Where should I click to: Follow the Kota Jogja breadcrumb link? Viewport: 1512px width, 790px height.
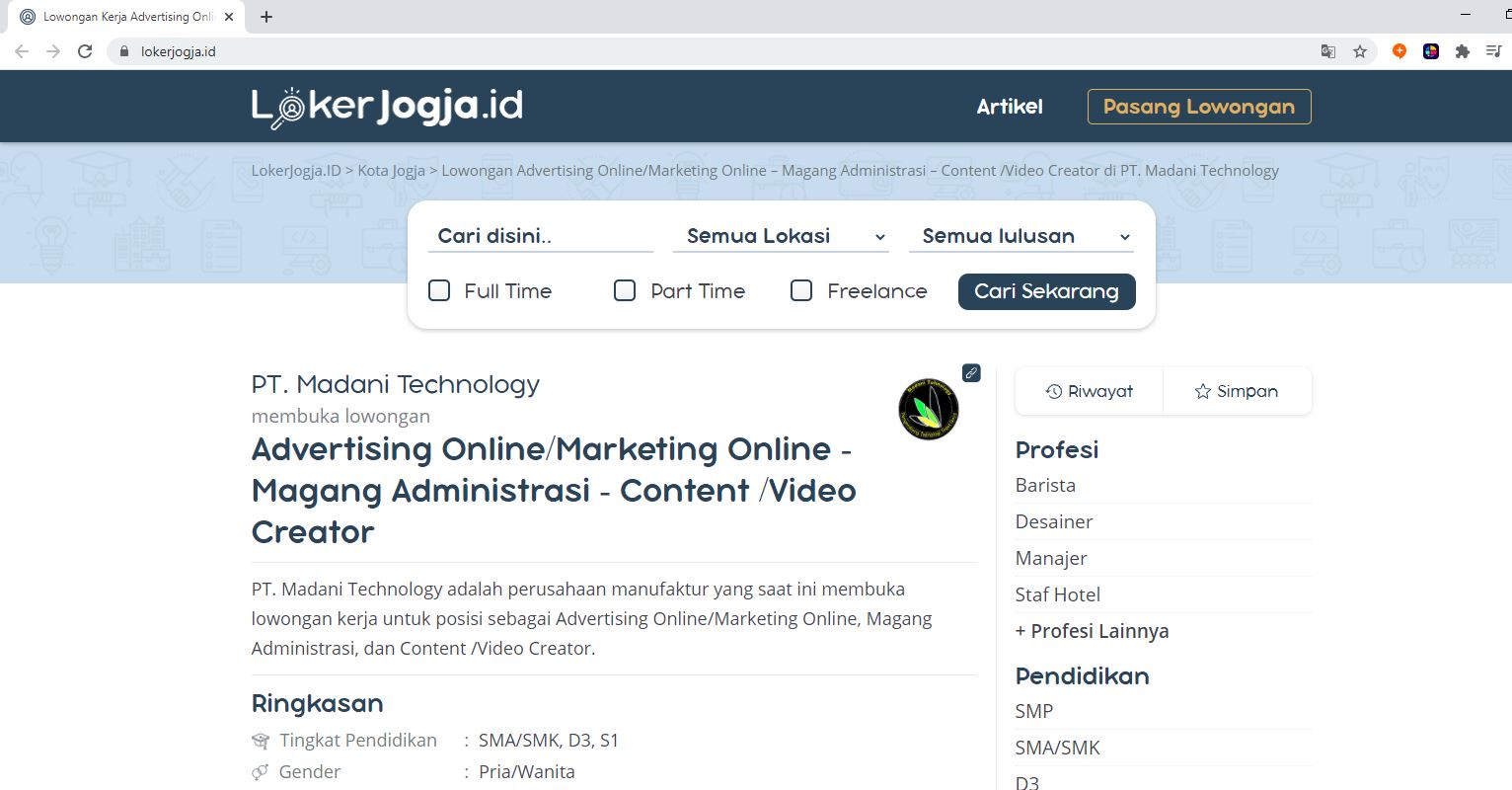(x=391, y=170)
